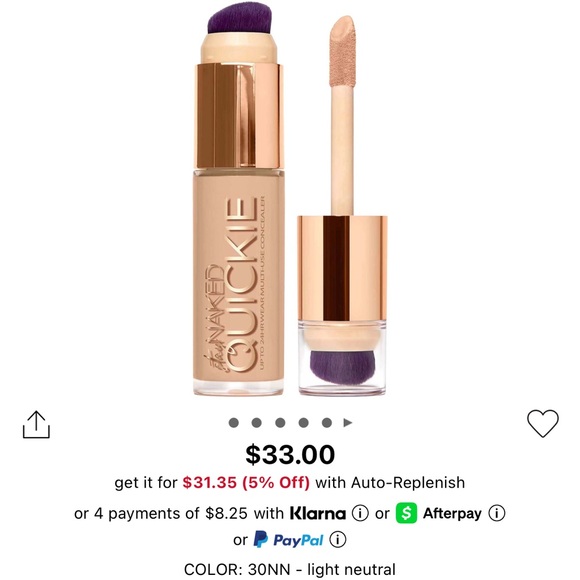Click the Auto-Replenish text
Image resolution: width=580 pixels, height=580 pixels.
(408, 483)
